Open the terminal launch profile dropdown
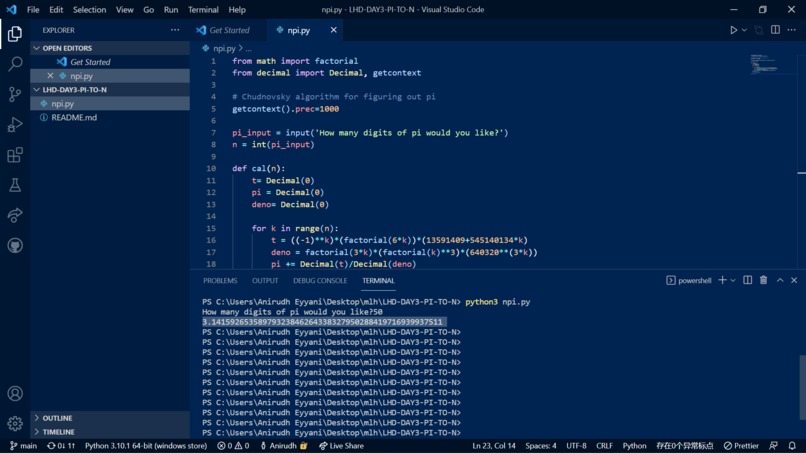 733,280
